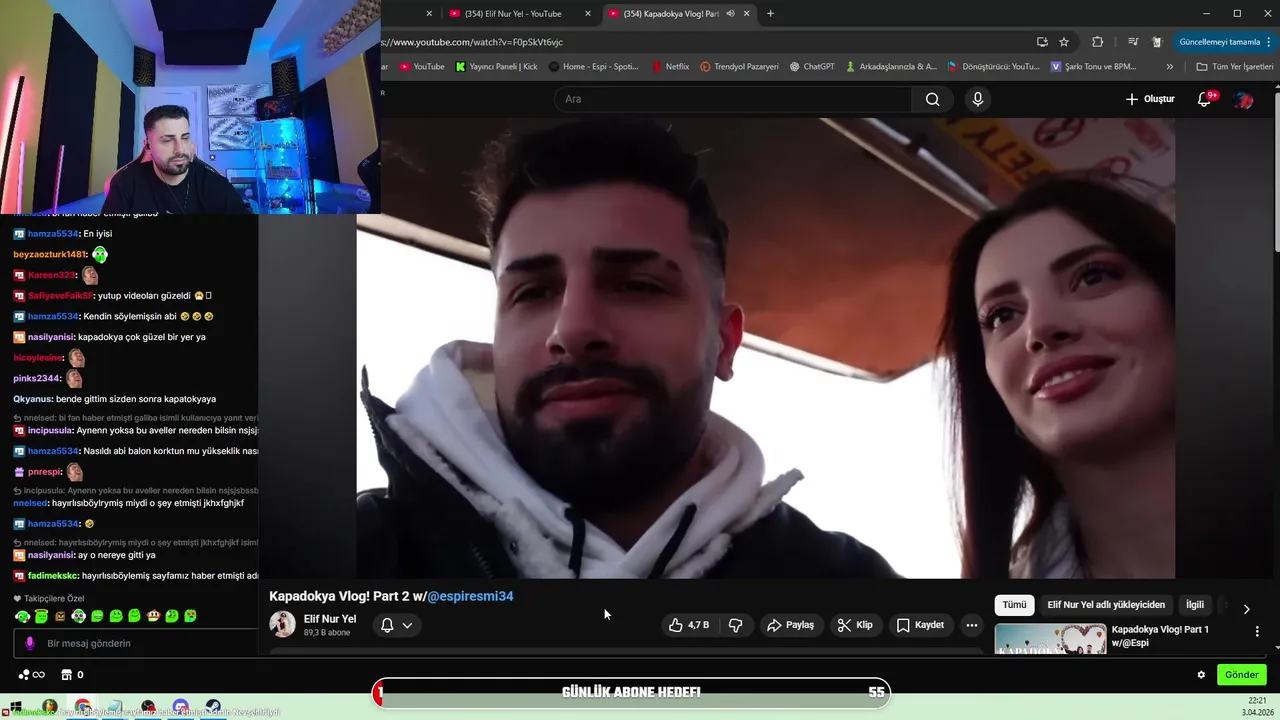The width and height of the screenshot is (1280, 720).
Task: Click the Elif Nur Yel channel name
Action: tap(330, 619)
